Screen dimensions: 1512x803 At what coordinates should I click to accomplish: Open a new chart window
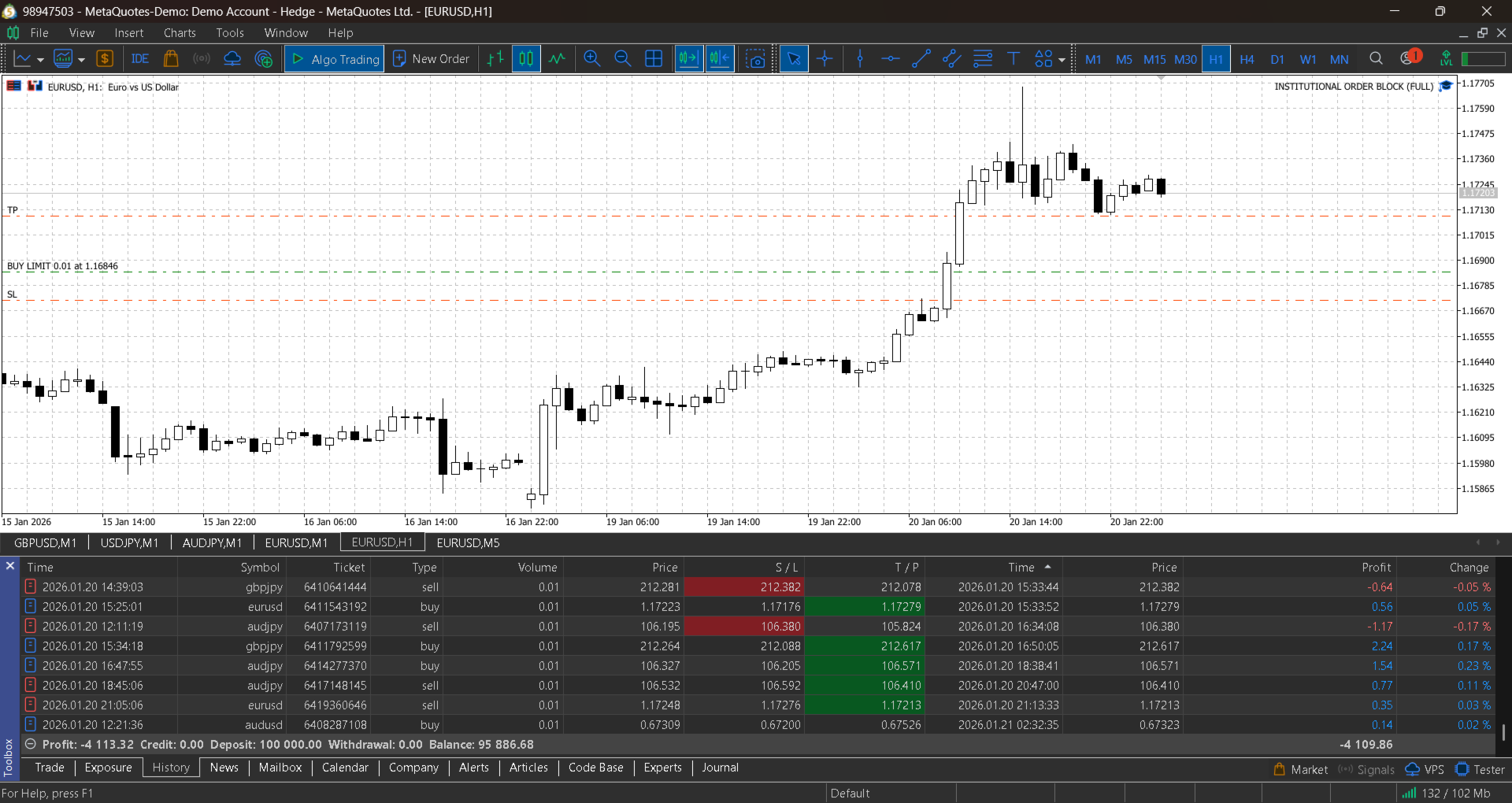[22, 59]
